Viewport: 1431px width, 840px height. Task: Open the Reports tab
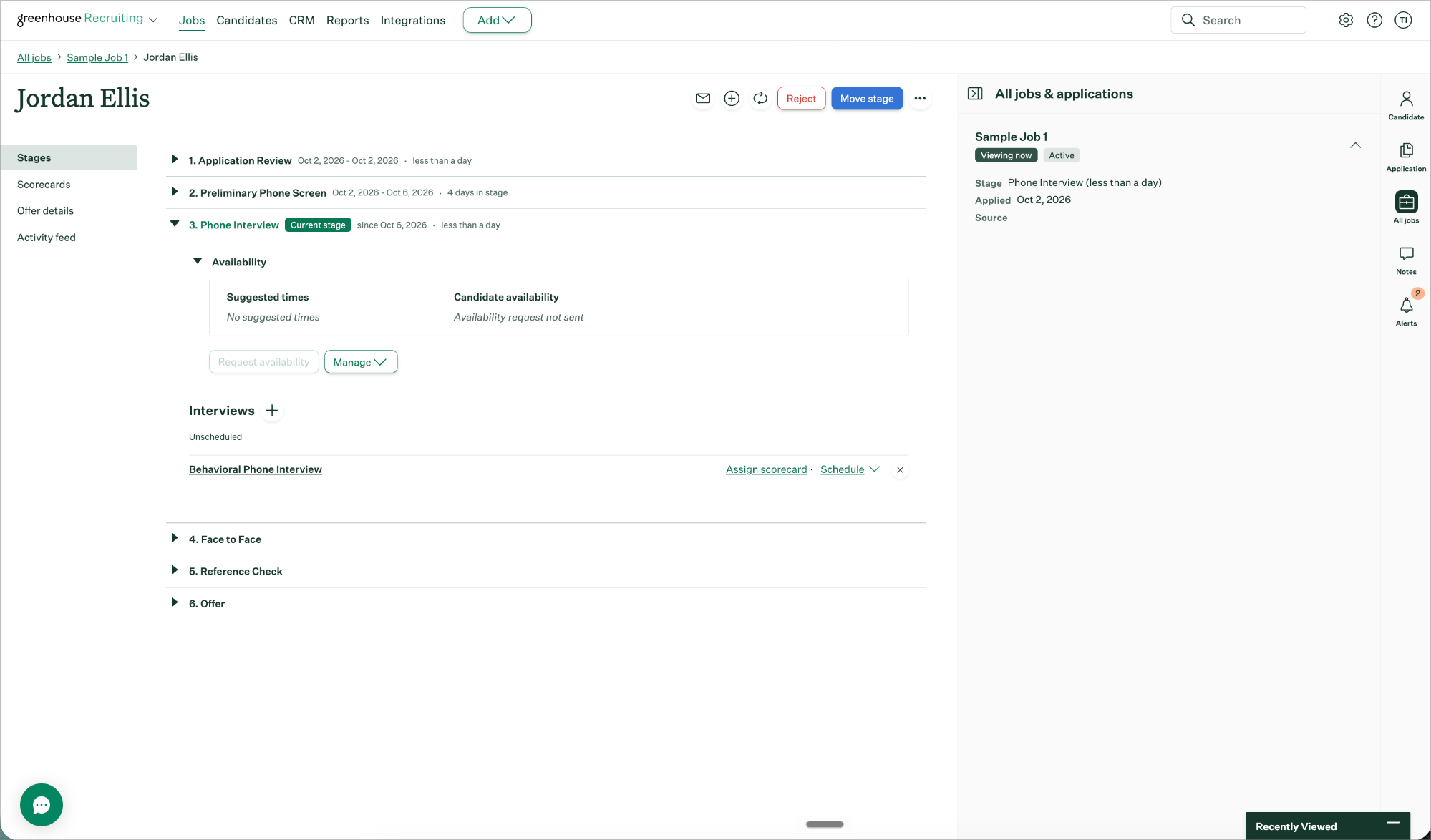click(x=348, y=20)
